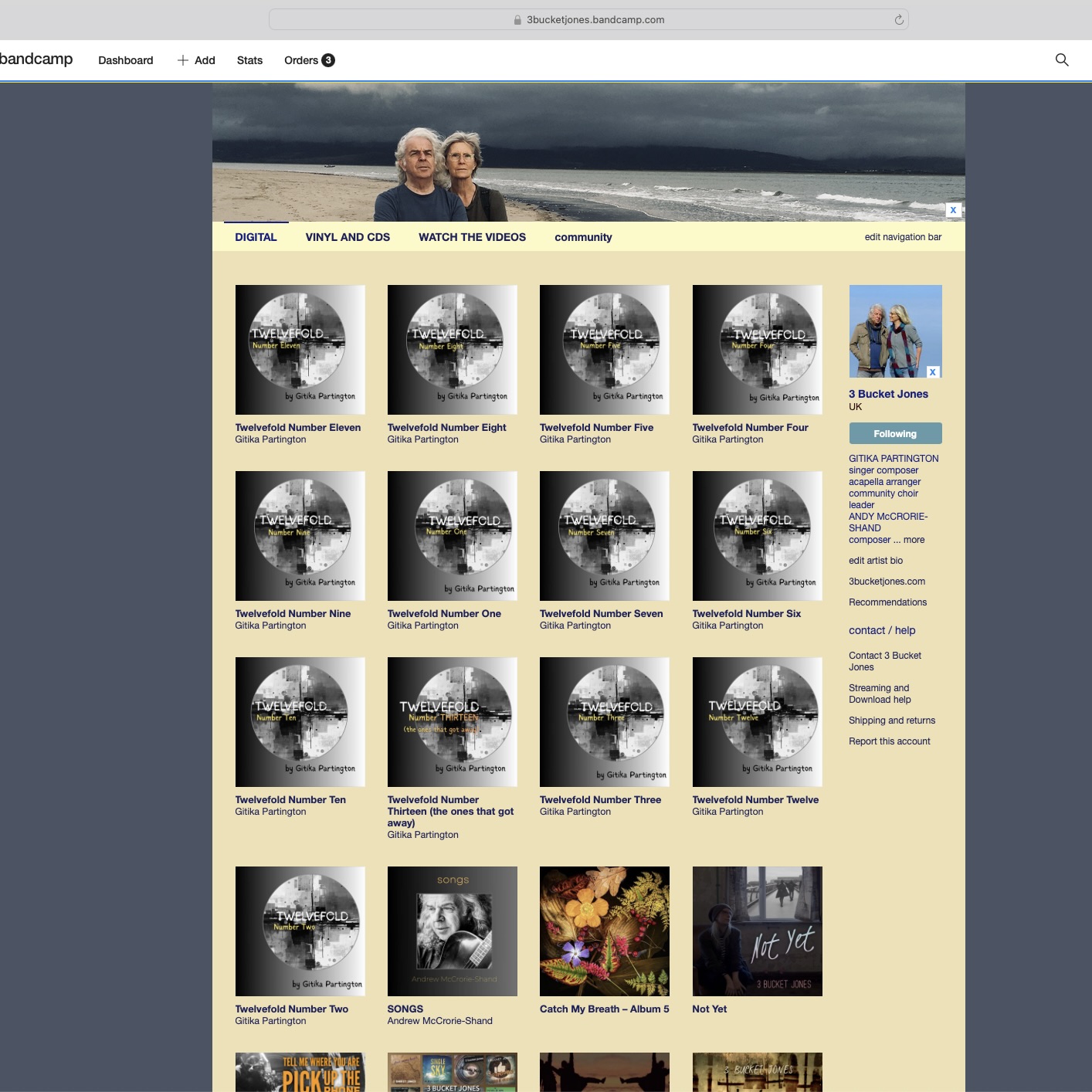Click the browser address bar URL
Image resolution: width=1092 pixels, height=1092 pixels.
(595, 20)
